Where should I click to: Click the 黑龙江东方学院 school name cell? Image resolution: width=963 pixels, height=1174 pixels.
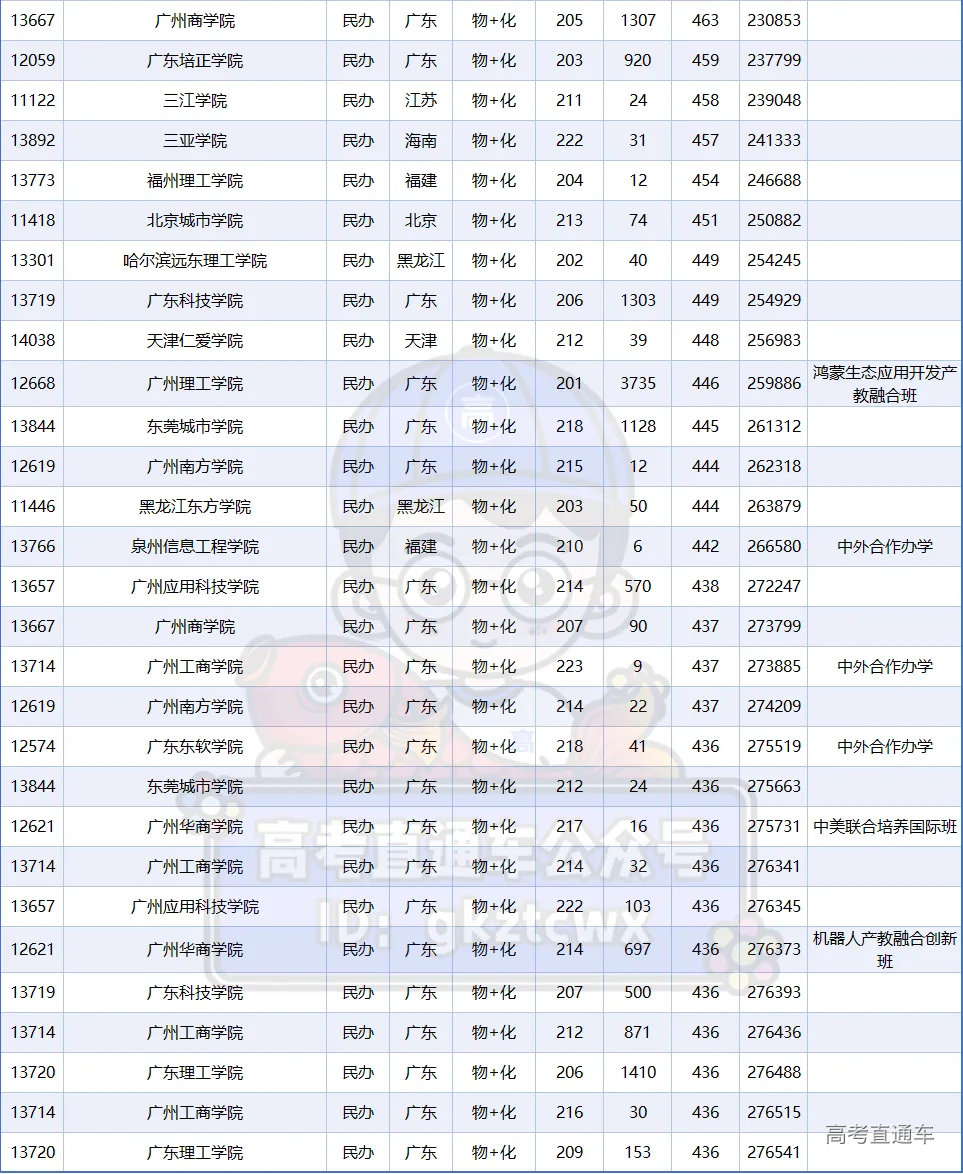click(x=195, y=507)
